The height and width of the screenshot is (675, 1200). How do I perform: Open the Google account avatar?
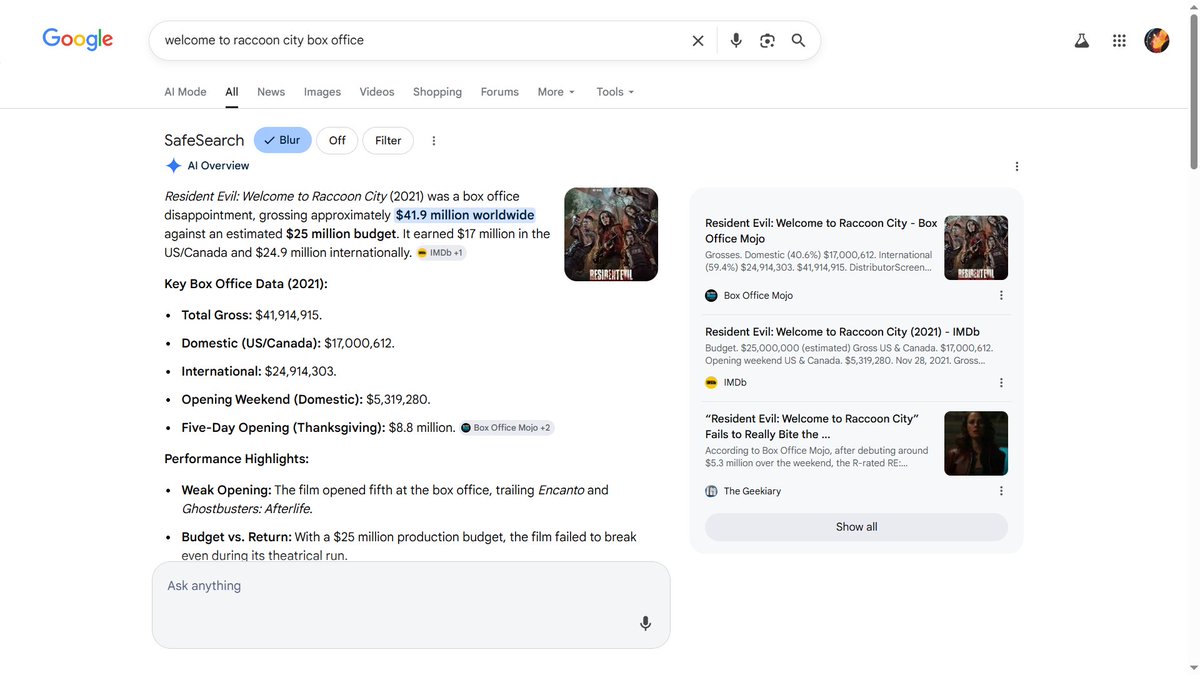tap(1157, 41)
